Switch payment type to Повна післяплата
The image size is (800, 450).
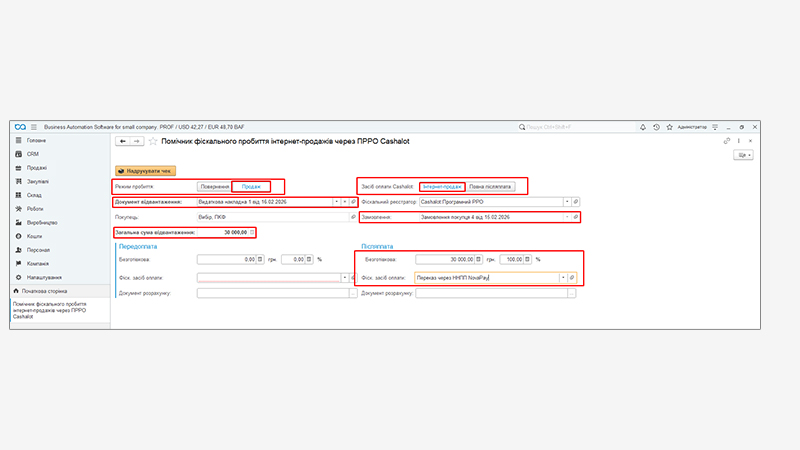(x=491, y=187)
